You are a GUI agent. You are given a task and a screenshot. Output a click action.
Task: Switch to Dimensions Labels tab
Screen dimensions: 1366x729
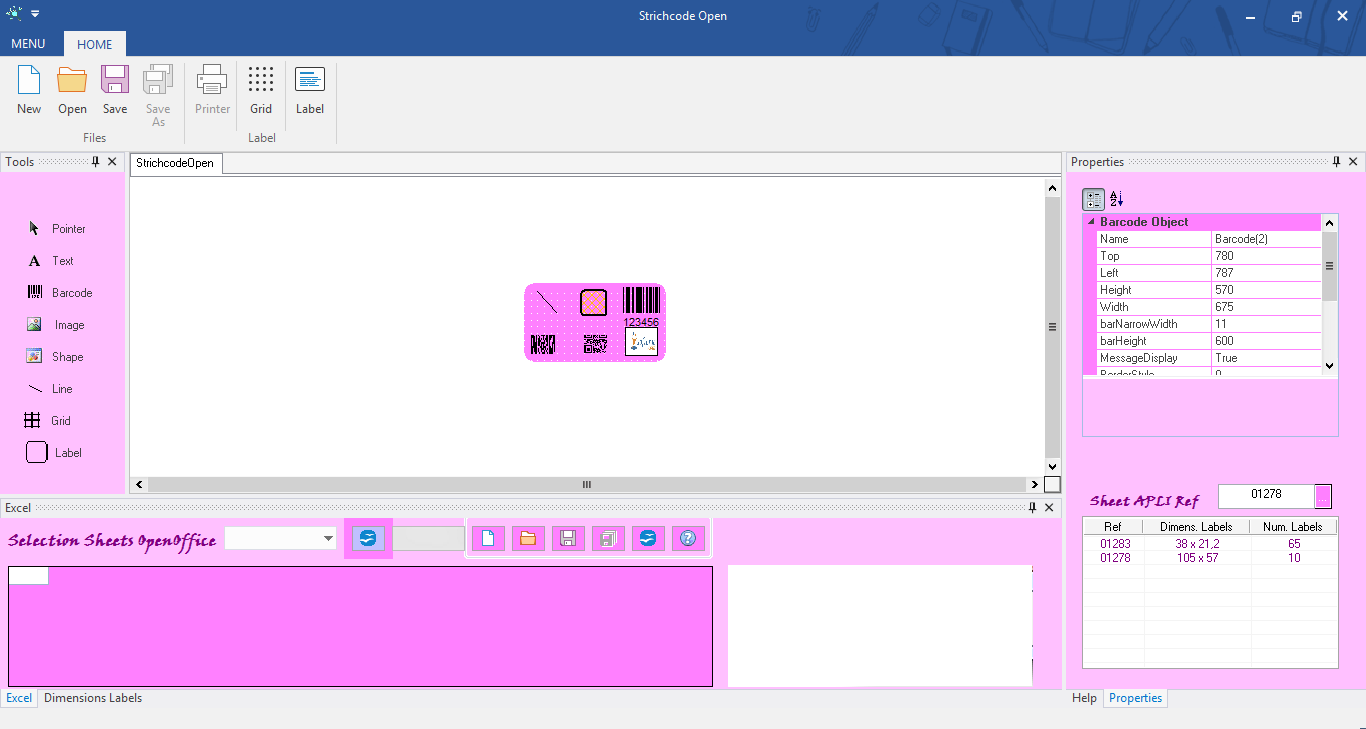93,698
